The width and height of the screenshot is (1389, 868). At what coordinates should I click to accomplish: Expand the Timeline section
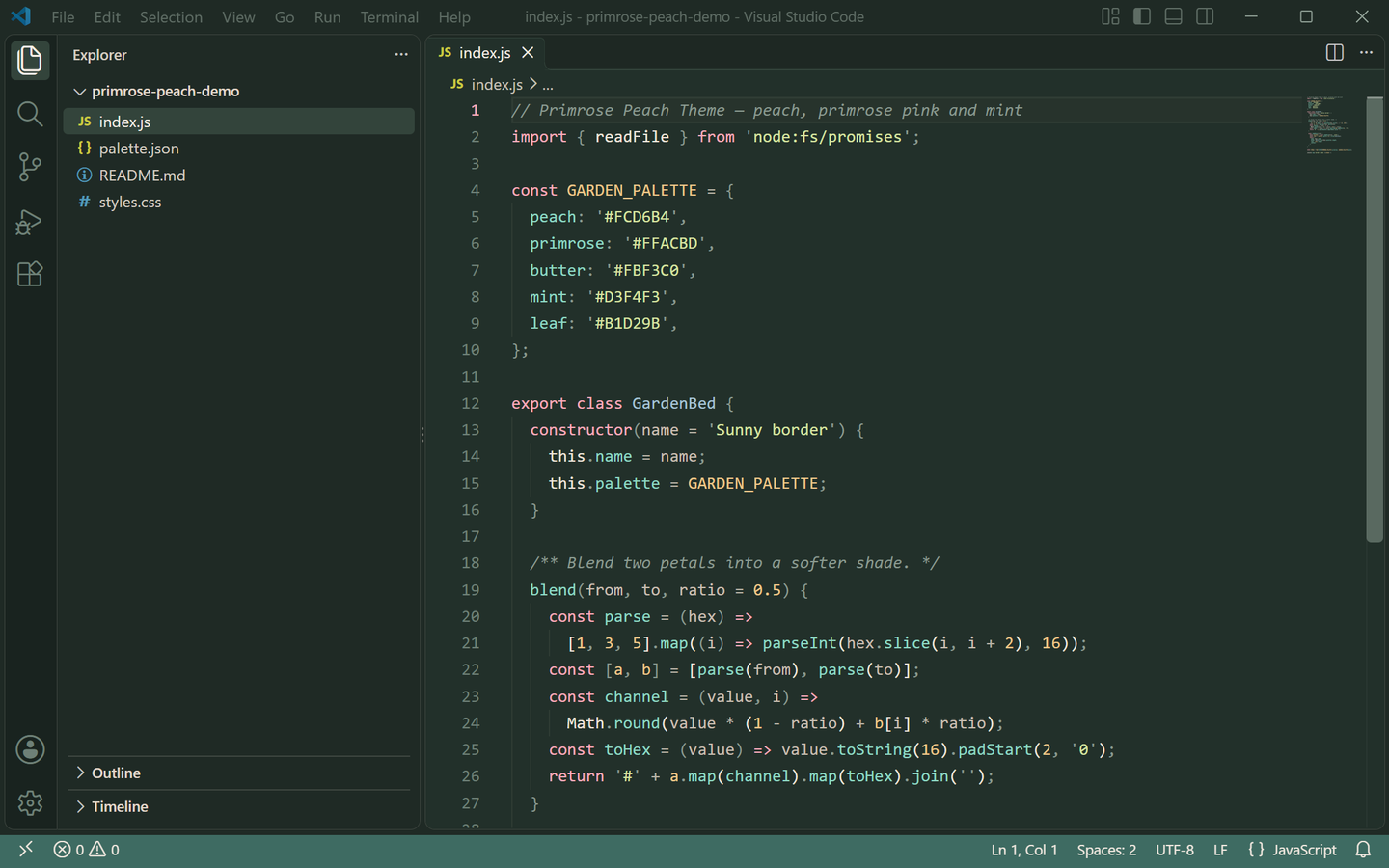tap(239, 807)
